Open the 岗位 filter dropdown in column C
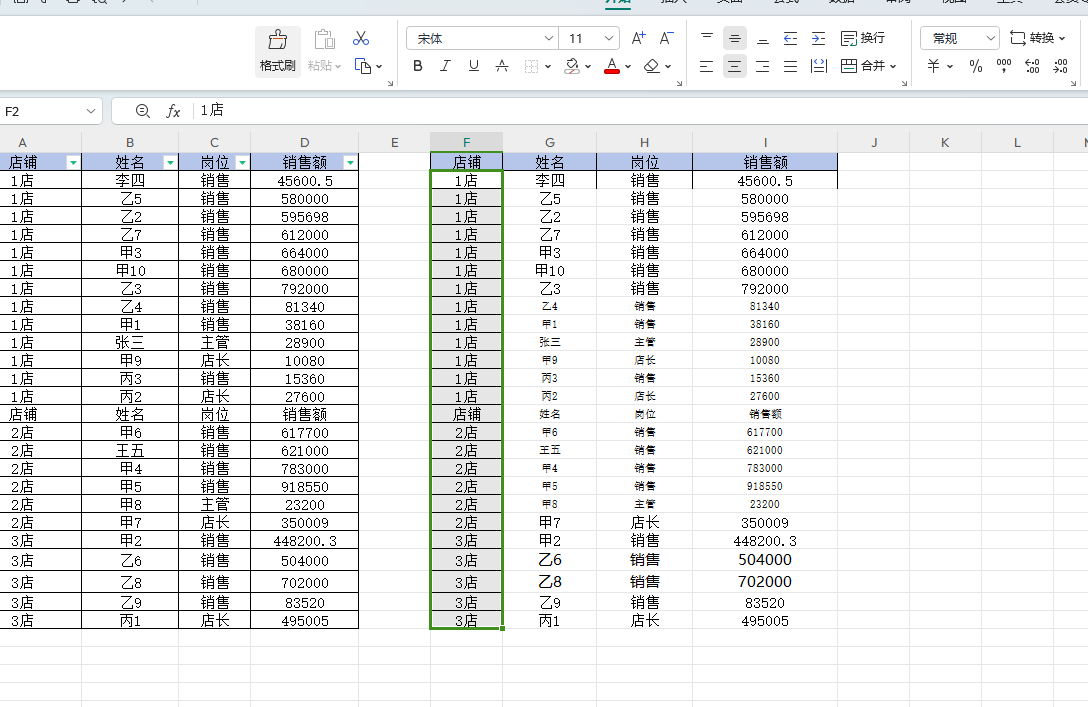 242,162
